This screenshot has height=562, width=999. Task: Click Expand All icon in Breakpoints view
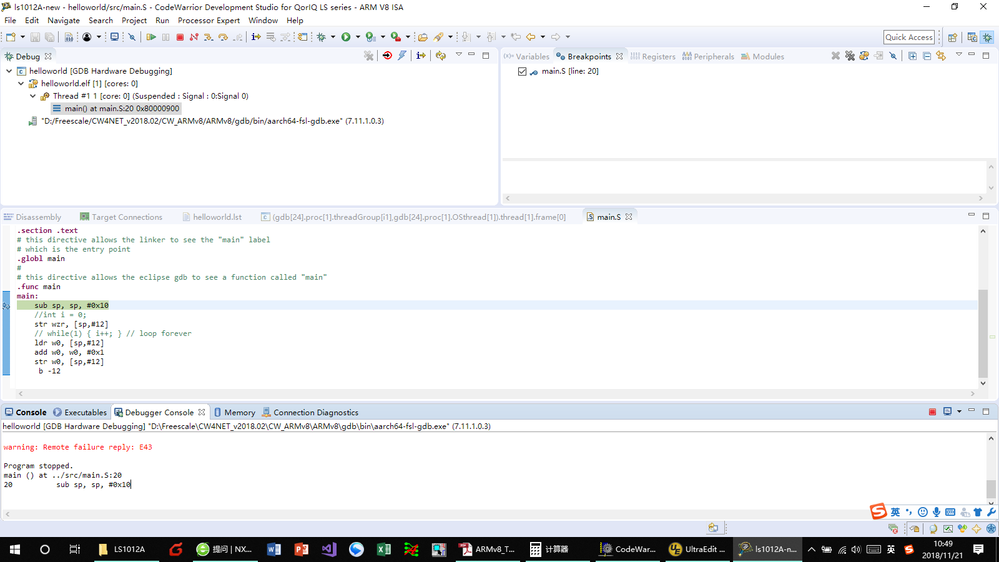(x=912, y=56)
